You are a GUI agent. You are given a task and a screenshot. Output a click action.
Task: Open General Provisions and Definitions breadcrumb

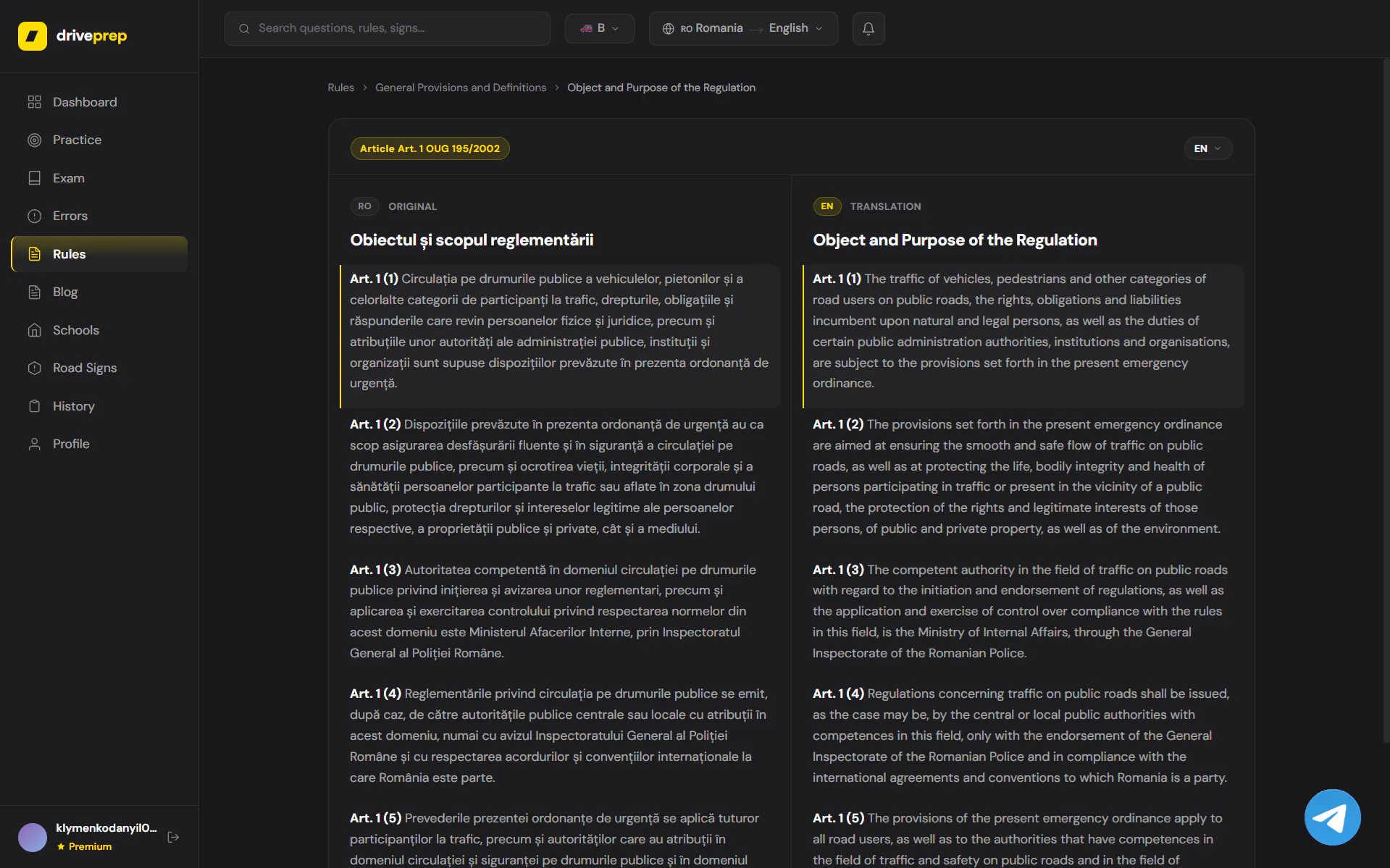click(x=461, y=88)
